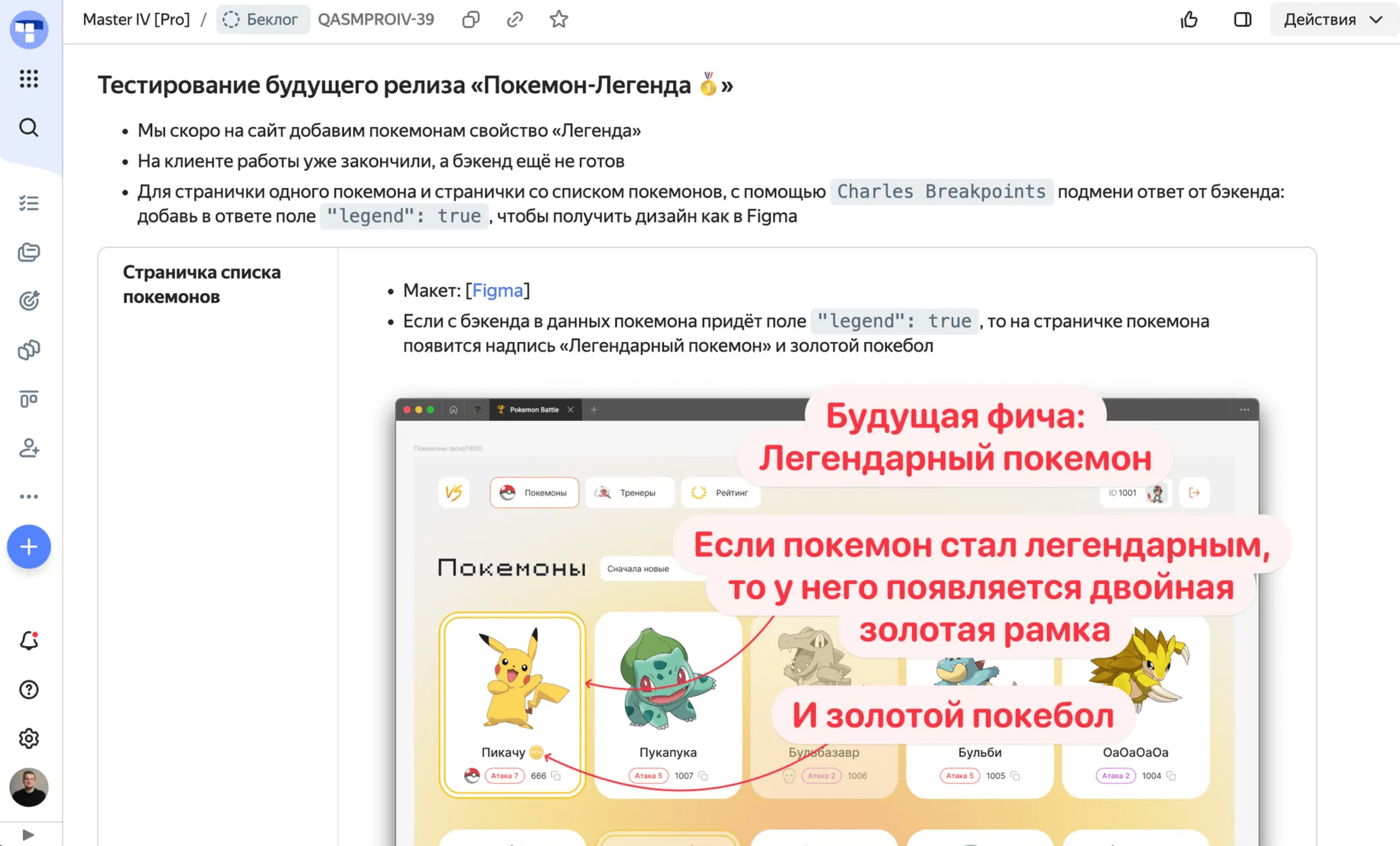The image size is (1400, 846).
Task: Add this issue to favorites with the star
Action: click(559, 19)
